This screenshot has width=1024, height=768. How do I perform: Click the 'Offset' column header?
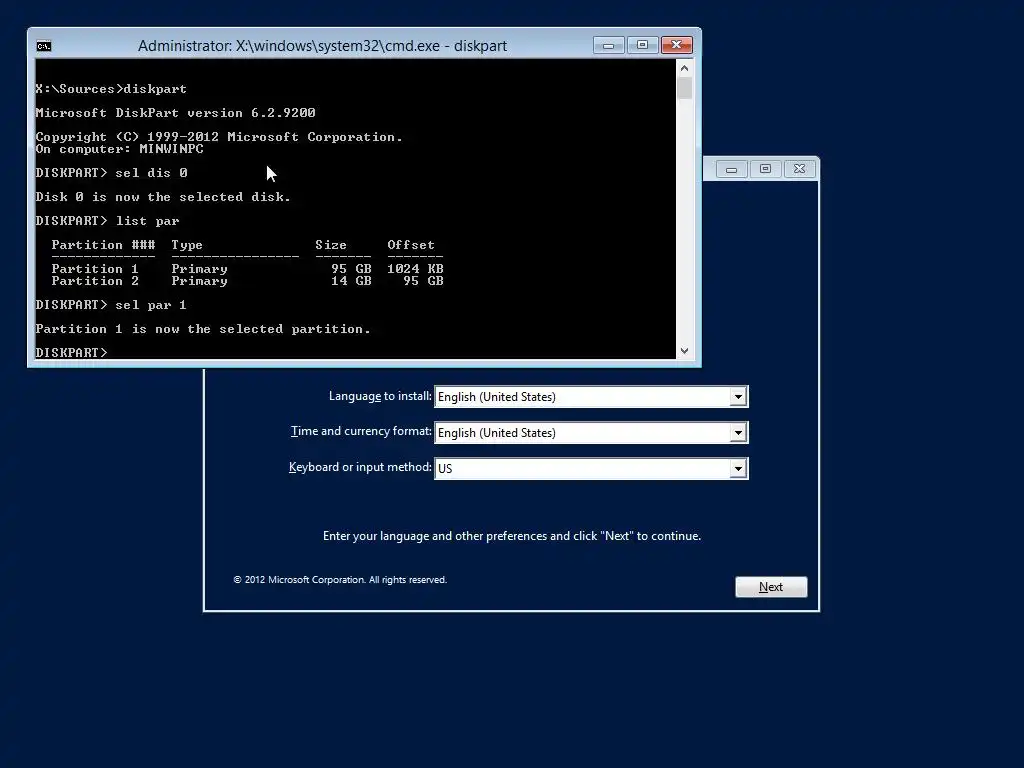[x=411, y=245]
